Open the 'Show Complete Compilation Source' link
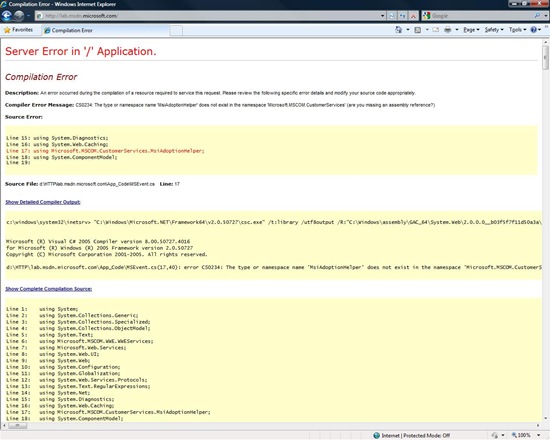The width and height of the screenshot is (550, 440). click(49, 289)
